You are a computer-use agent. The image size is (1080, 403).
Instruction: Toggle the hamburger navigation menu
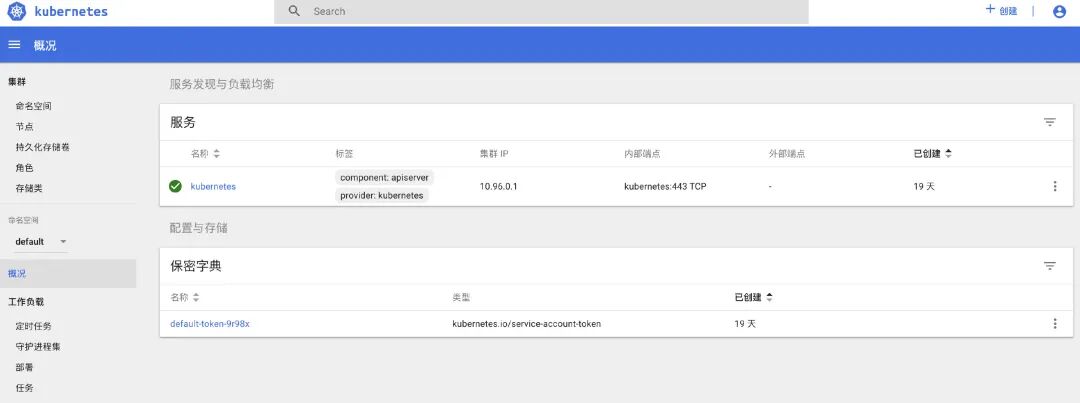pyautogui.click(x=14, y=45)
